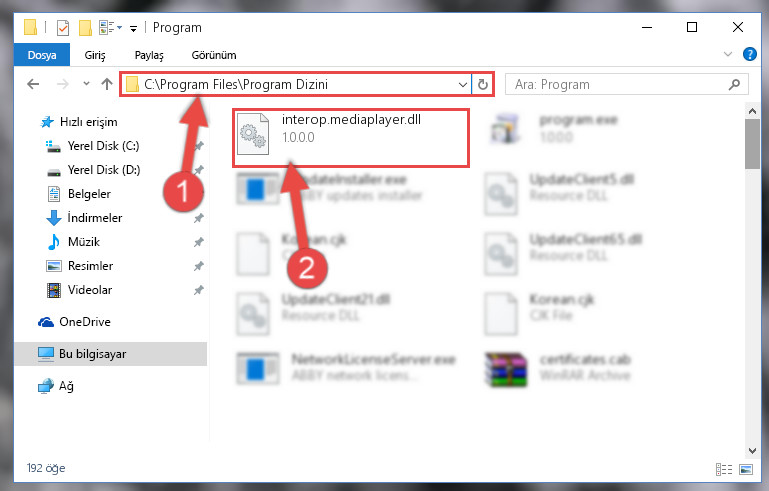Unpin Müzik using its pin icon
This screenshot has height=491, width=769.
point(199,242)
